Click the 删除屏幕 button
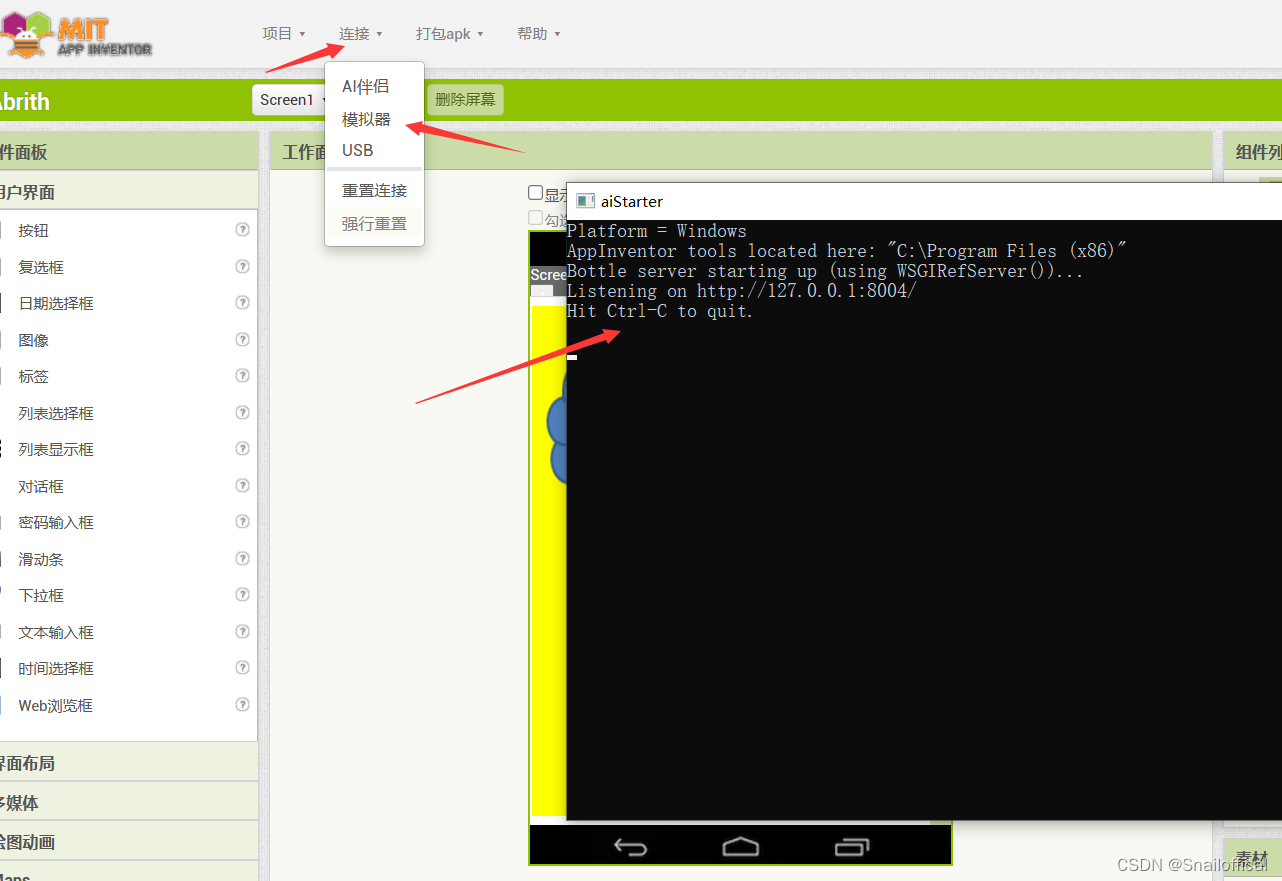This screenshot has height=881, width=1282. point(465,99)
